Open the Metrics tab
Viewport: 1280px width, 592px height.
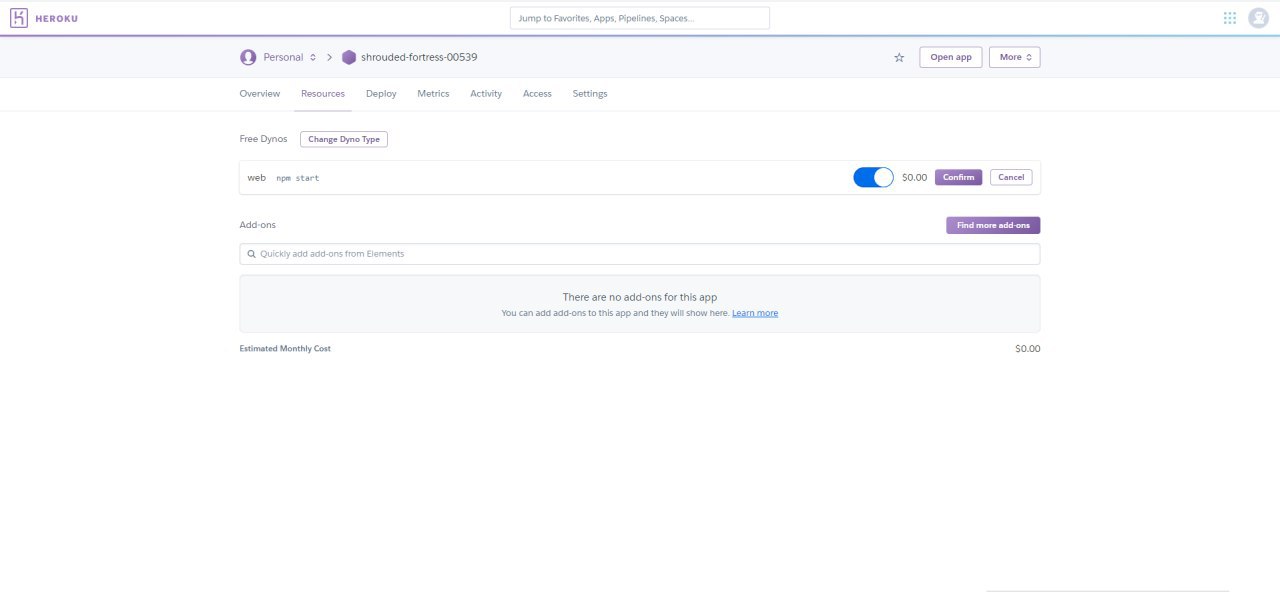pos(433,93)
